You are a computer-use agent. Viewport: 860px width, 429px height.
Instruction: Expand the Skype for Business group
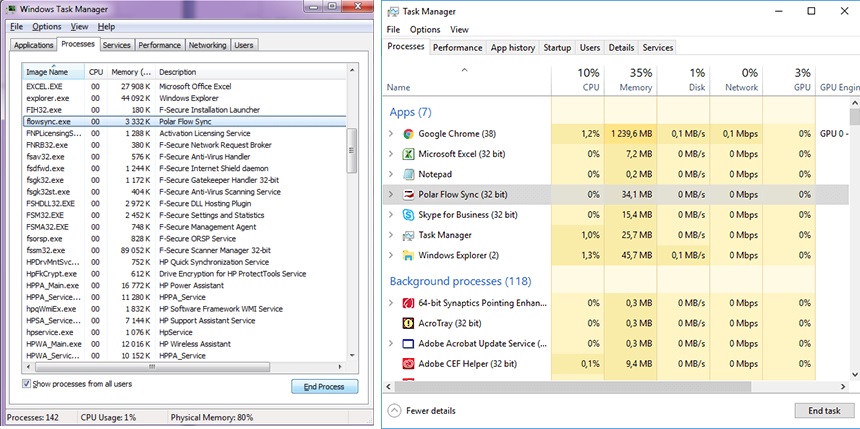tap(391, 215)
